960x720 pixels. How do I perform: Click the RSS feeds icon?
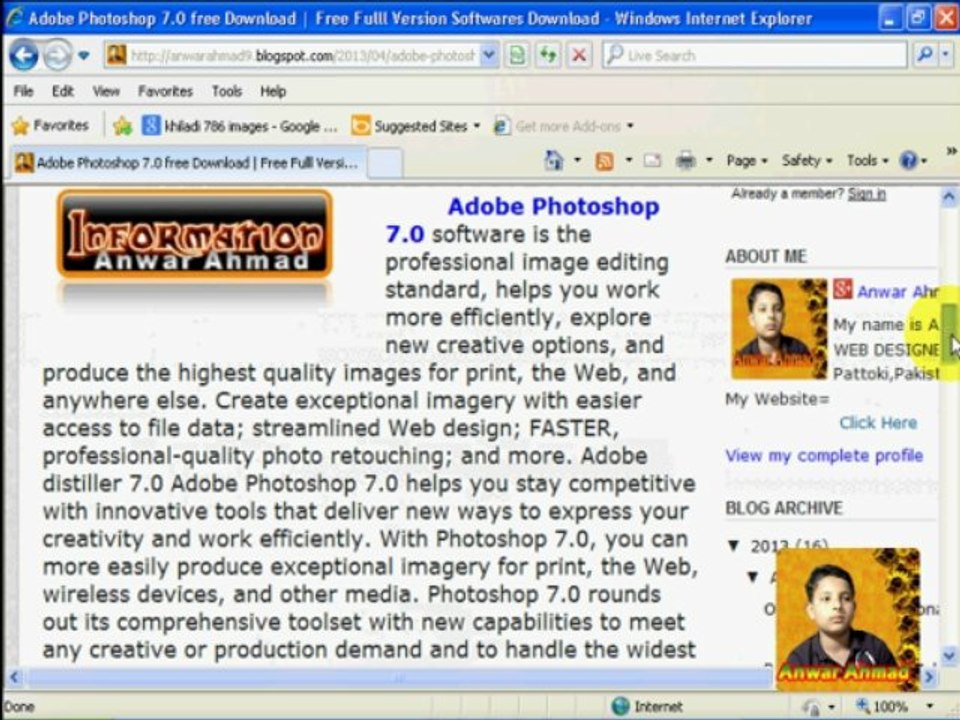pyautogui.click(x=605, y=161)
